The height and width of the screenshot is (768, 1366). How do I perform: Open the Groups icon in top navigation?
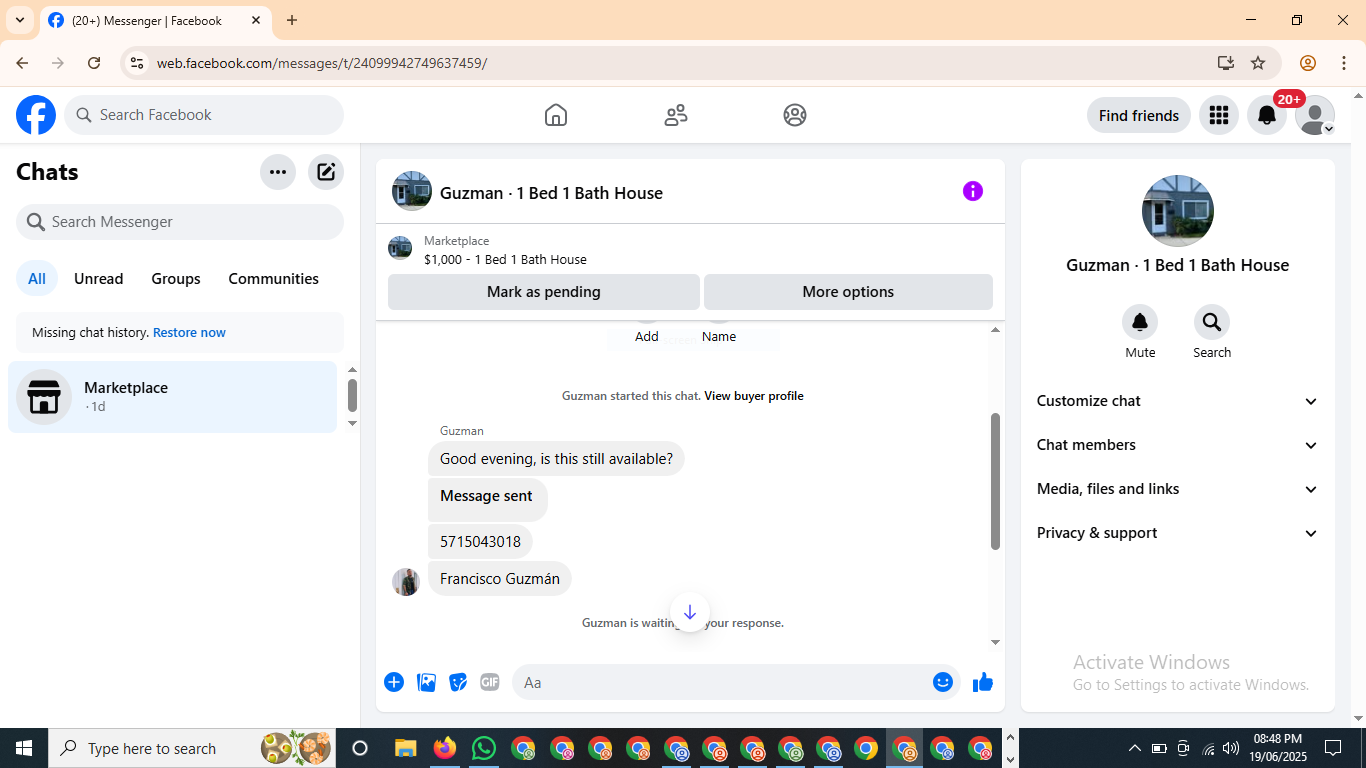[x=795, y=115]
